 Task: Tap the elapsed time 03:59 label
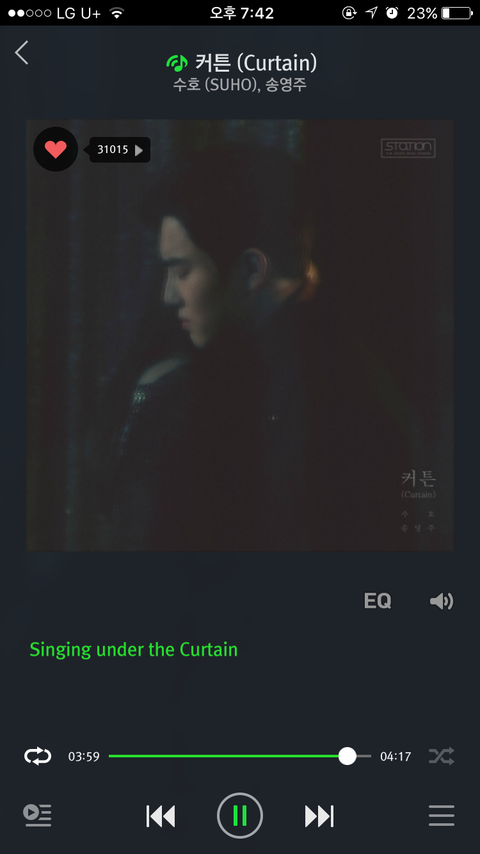(x=84, y=757)
